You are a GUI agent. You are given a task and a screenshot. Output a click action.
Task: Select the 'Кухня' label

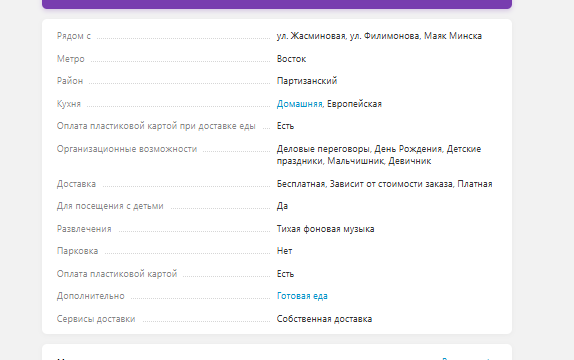69,104
